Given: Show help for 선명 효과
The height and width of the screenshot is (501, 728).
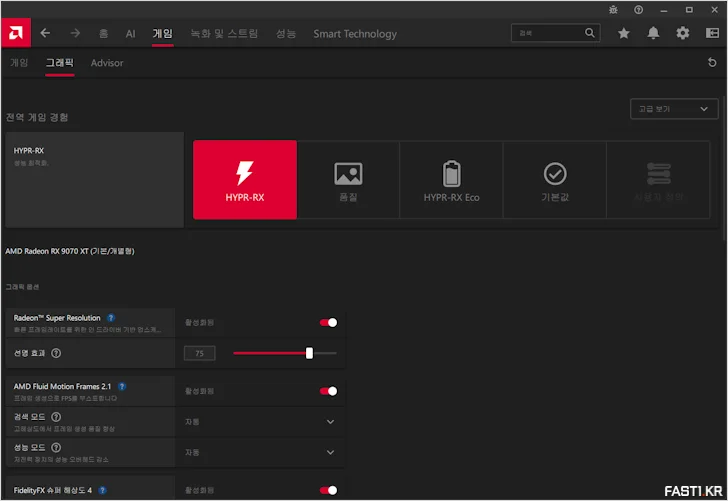Looking at the screenshot, I should [x=56, y=353].
